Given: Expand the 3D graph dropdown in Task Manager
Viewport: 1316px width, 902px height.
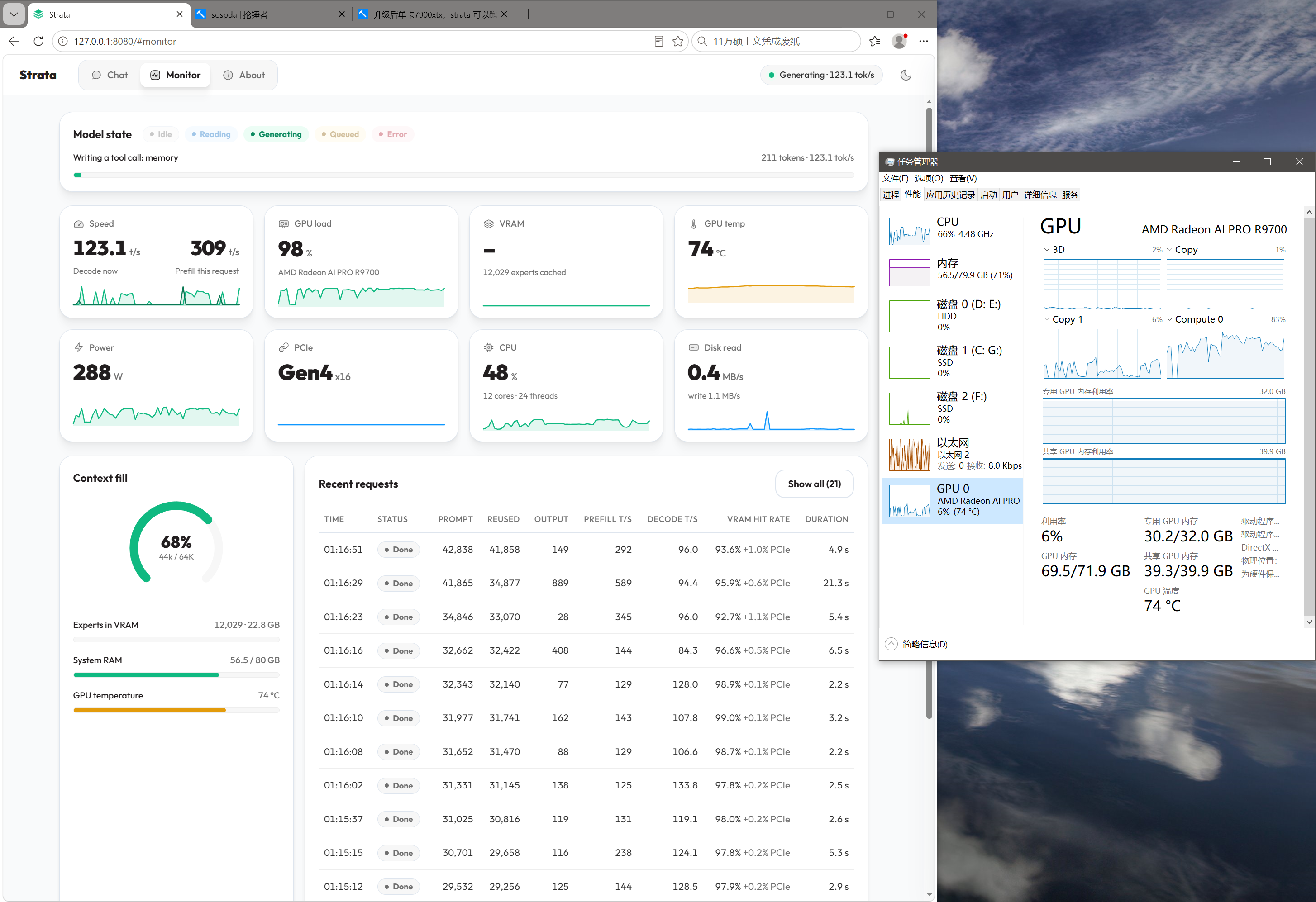Looking at the screenshot, I should pyautogui.click(x=1047, y=250).
